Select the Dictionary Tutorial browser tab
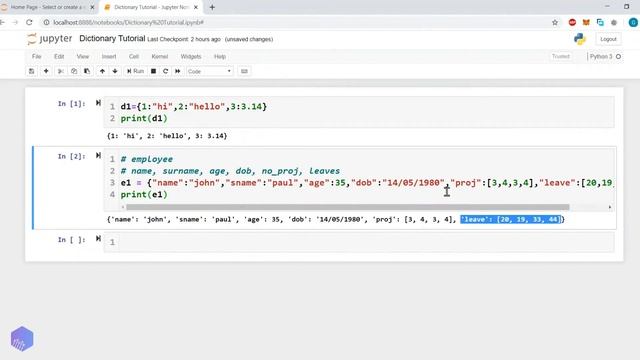This screenshot has height=360, width=640. [150, 7]
